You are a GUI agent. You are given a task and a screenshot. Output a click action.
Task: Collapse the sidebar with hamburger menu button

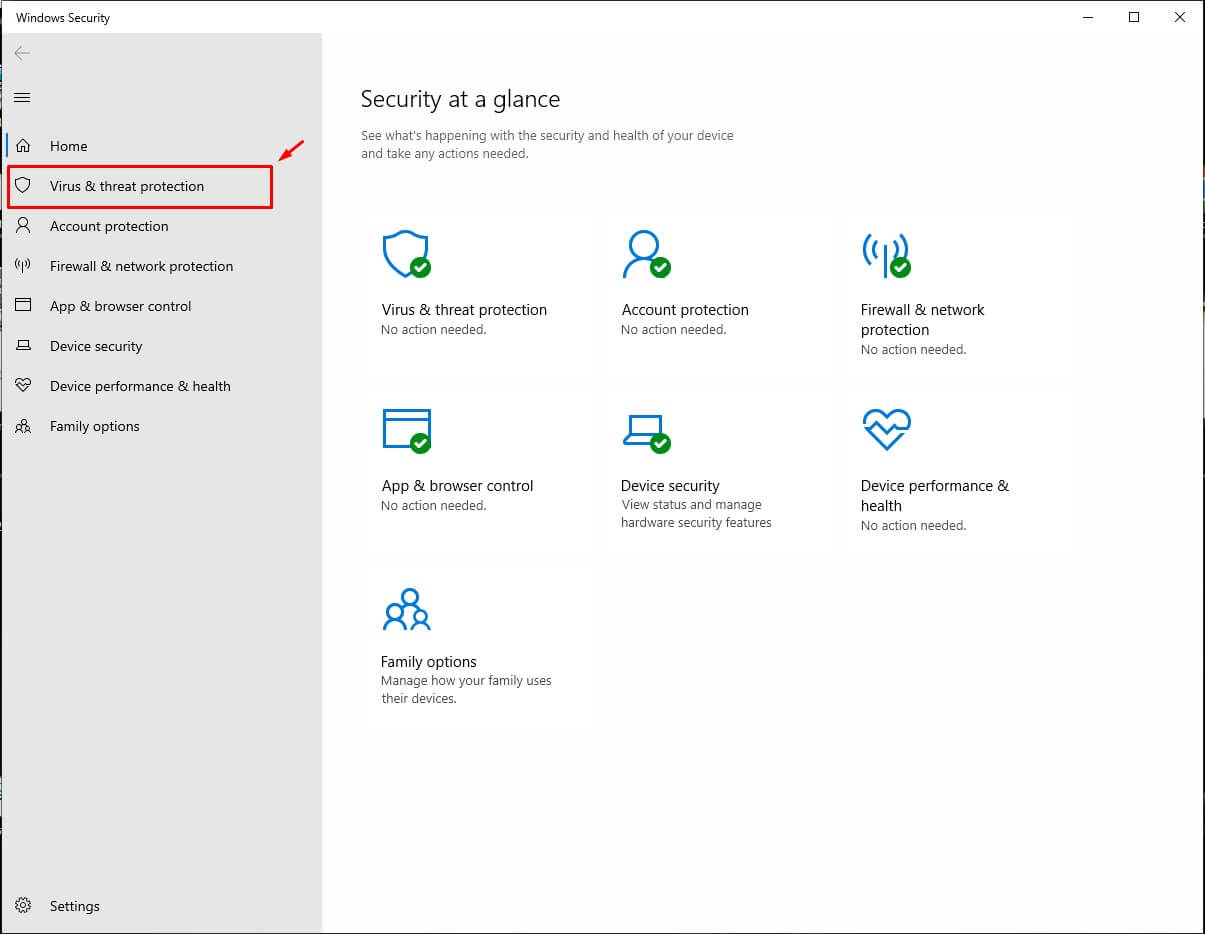point(22,97)
